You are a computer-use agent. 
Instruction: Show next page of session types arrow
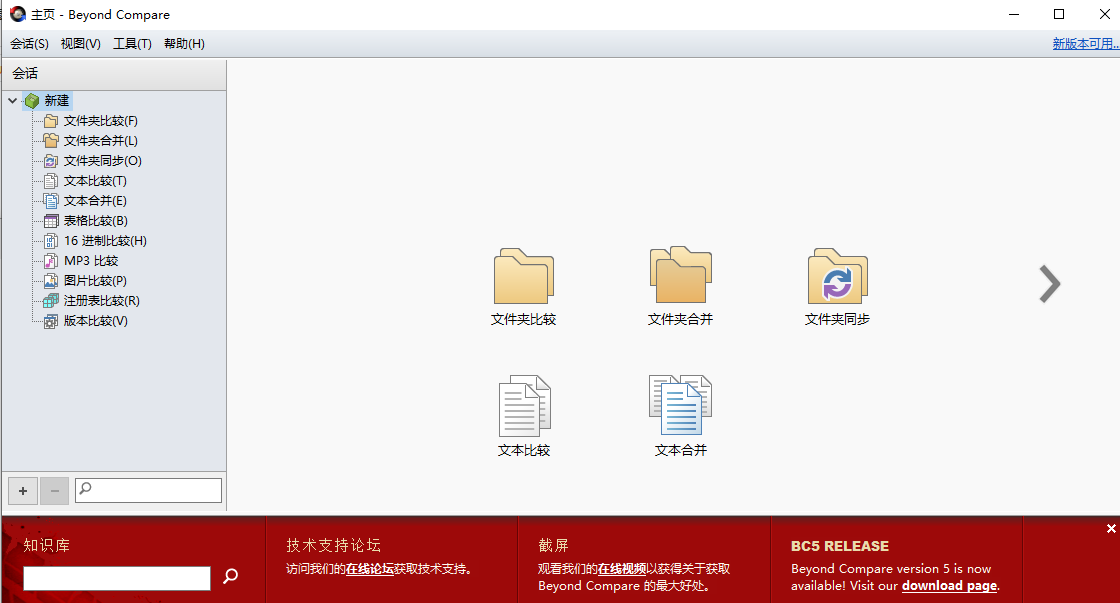click(1049, 284)
